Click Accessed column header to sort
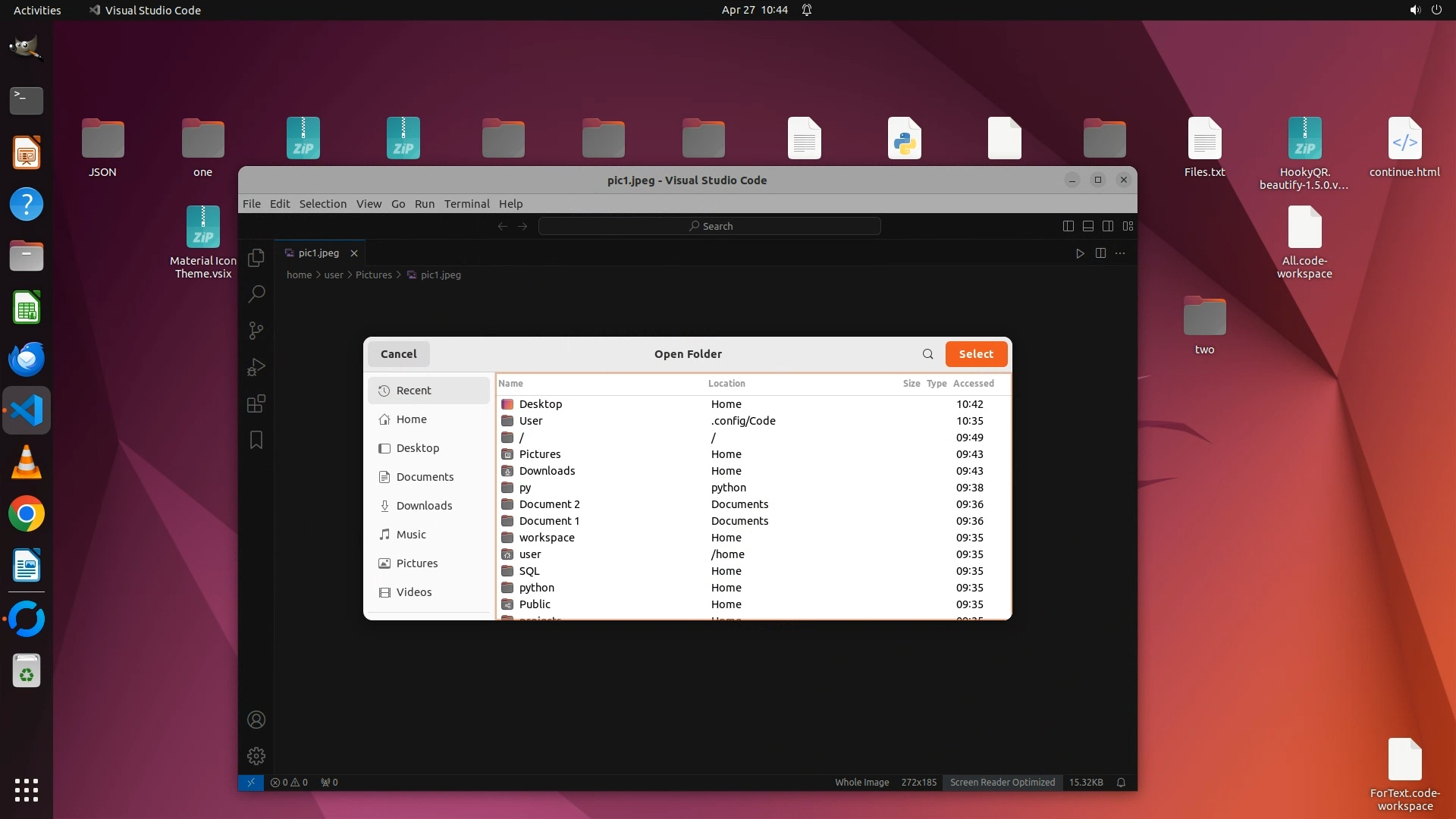Image resolution: width=1456 pixels, height=819 pixels. click(973, 384)
